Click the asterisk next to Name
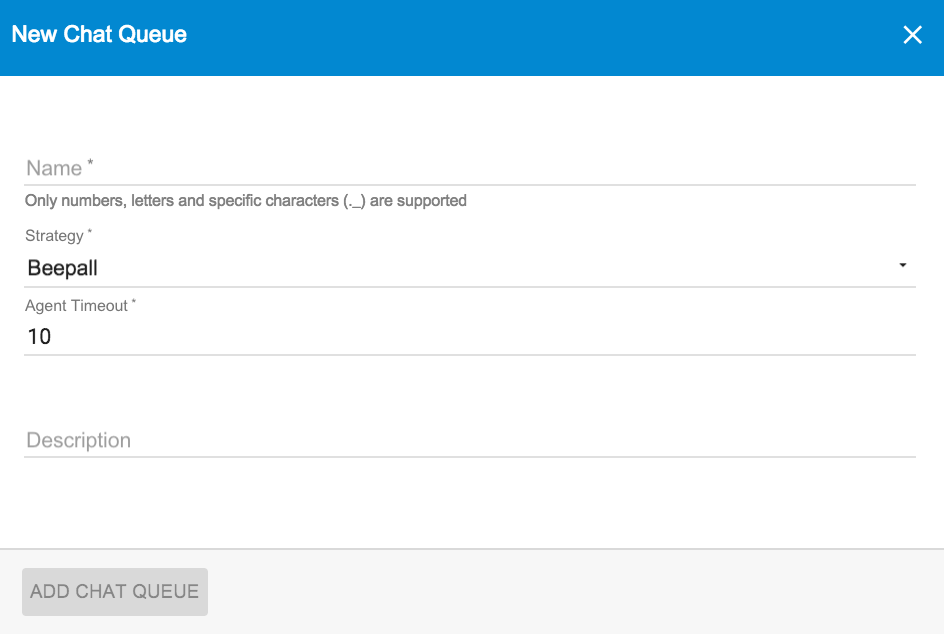The image size is (944, 634). (x=90, y=162)
